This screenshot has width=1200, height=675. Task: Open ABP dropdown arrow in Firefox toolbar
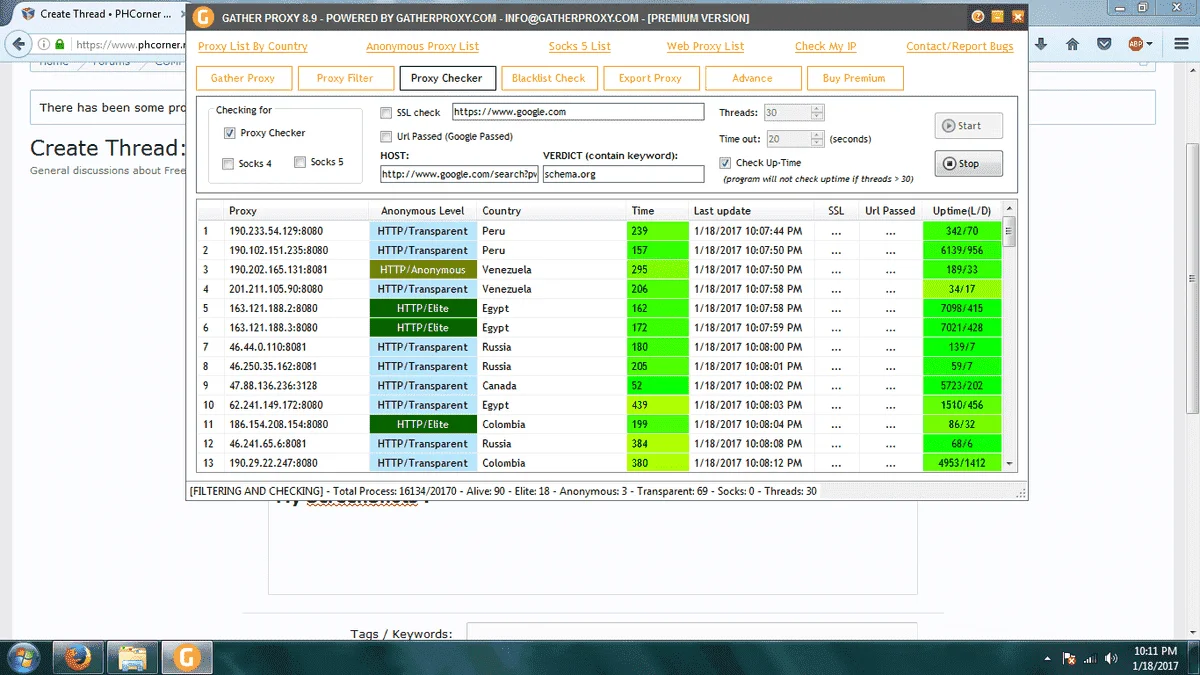point(1150,44)
